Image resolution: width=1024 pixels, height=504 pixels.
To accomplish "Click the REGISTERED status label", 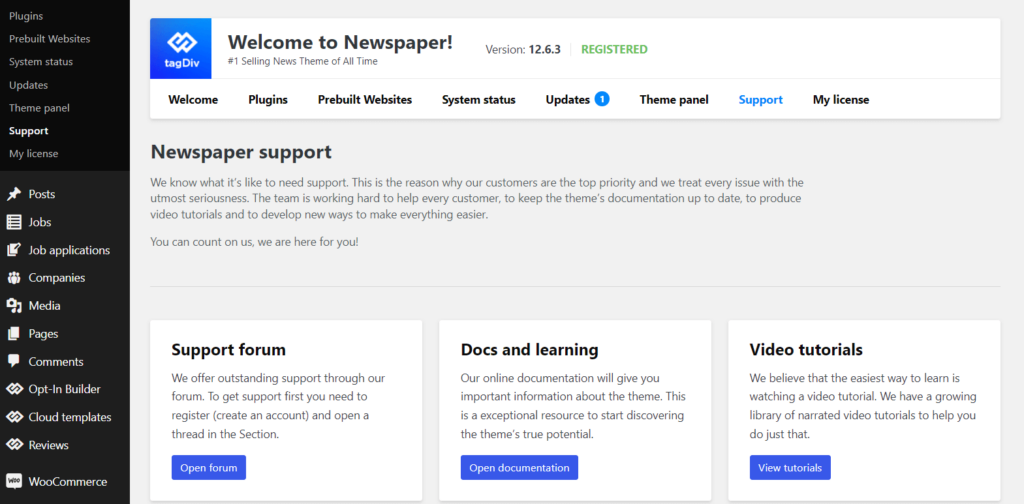I will click(x=615, y=49).
